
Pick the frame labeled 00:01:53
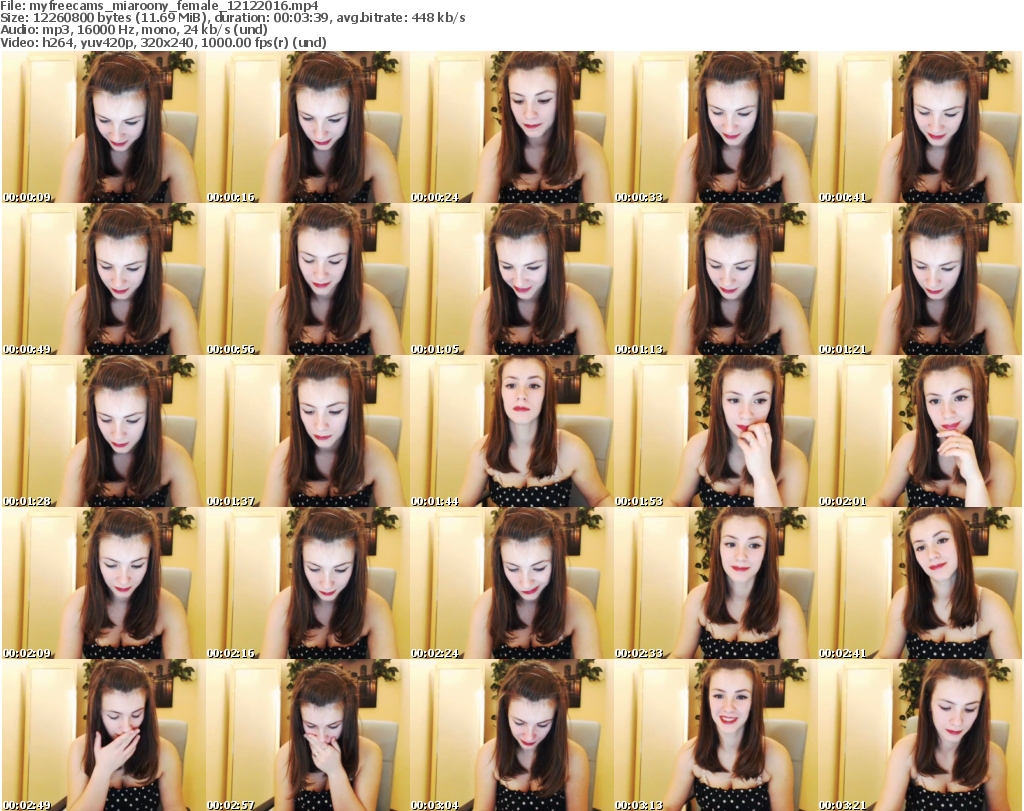pos(716,431)
